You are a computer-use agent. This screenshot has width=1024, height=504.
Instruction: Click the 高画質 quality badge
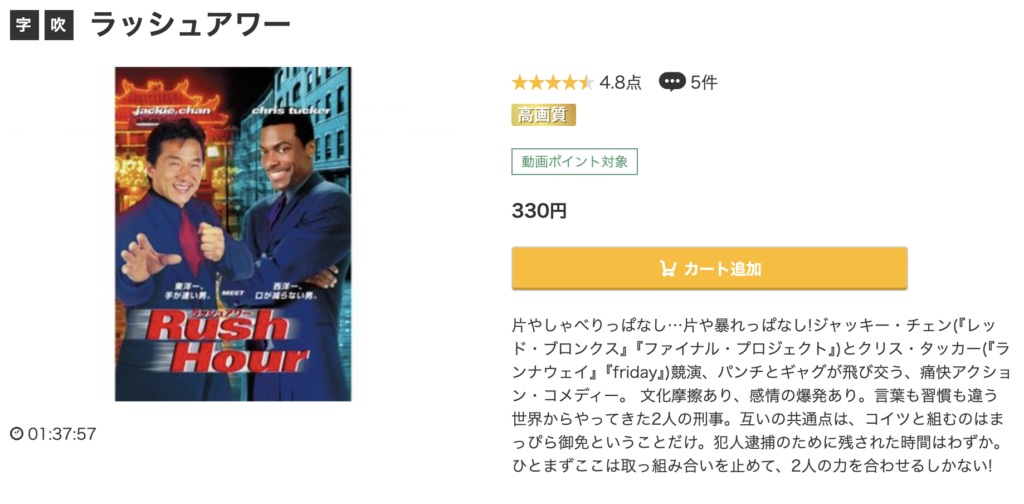tap(543, 115)
